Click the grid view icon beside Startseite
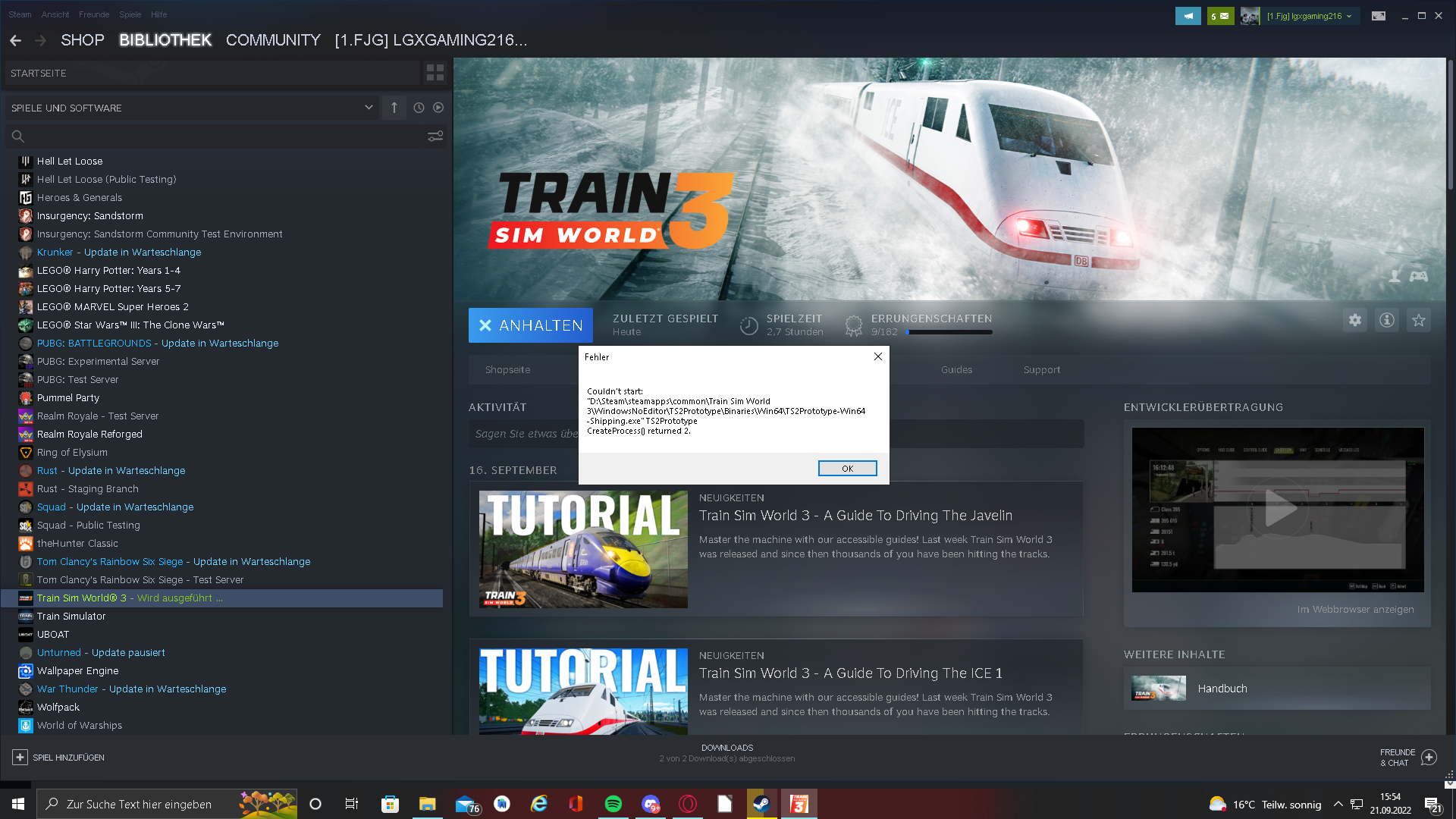Image resolution: width=1456 pixels, height=819 pixels. pyautogui.click(x=435, y=73)
